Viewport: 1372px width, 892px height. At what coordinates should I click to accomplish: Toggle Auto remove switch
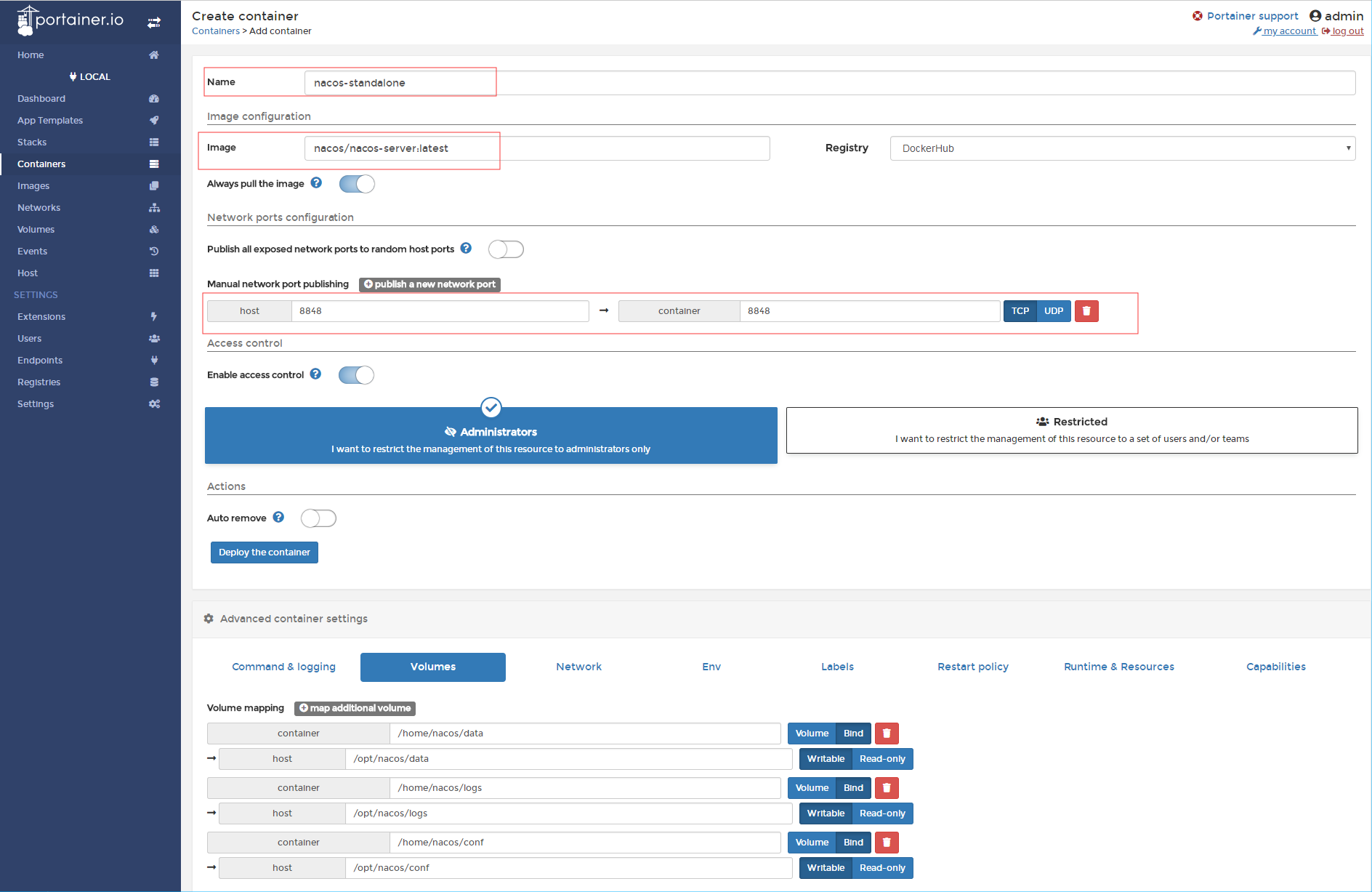pos(318,518)
